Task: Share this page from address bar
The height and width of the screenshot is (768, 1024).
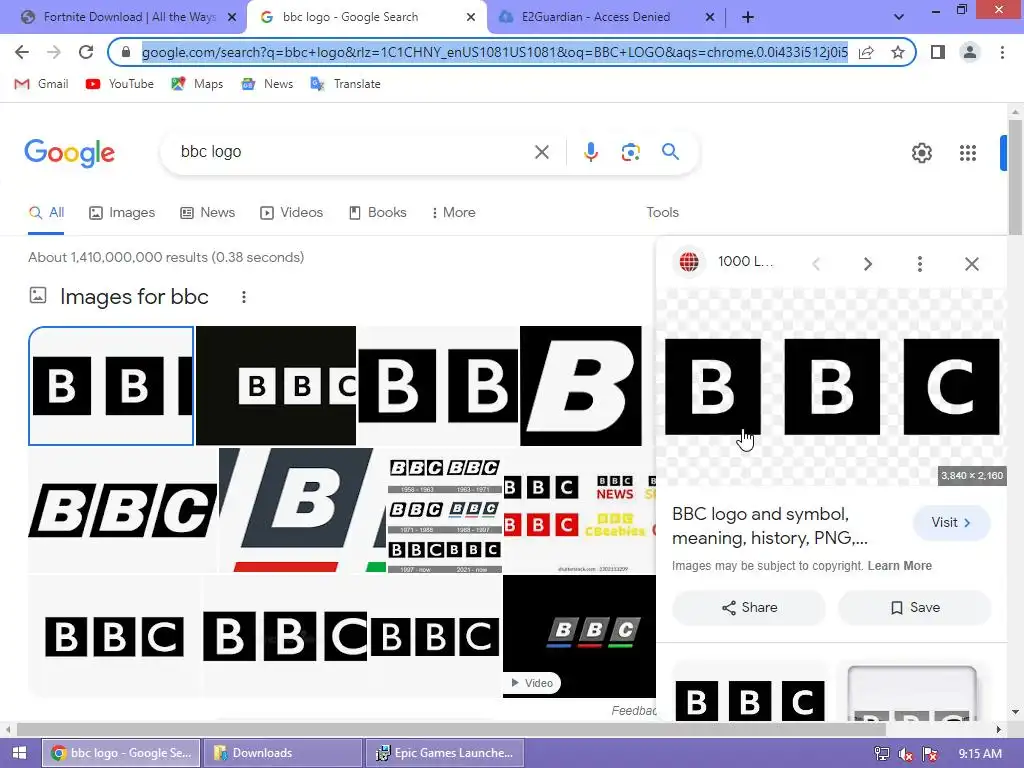Action: (x=866, y=52)
